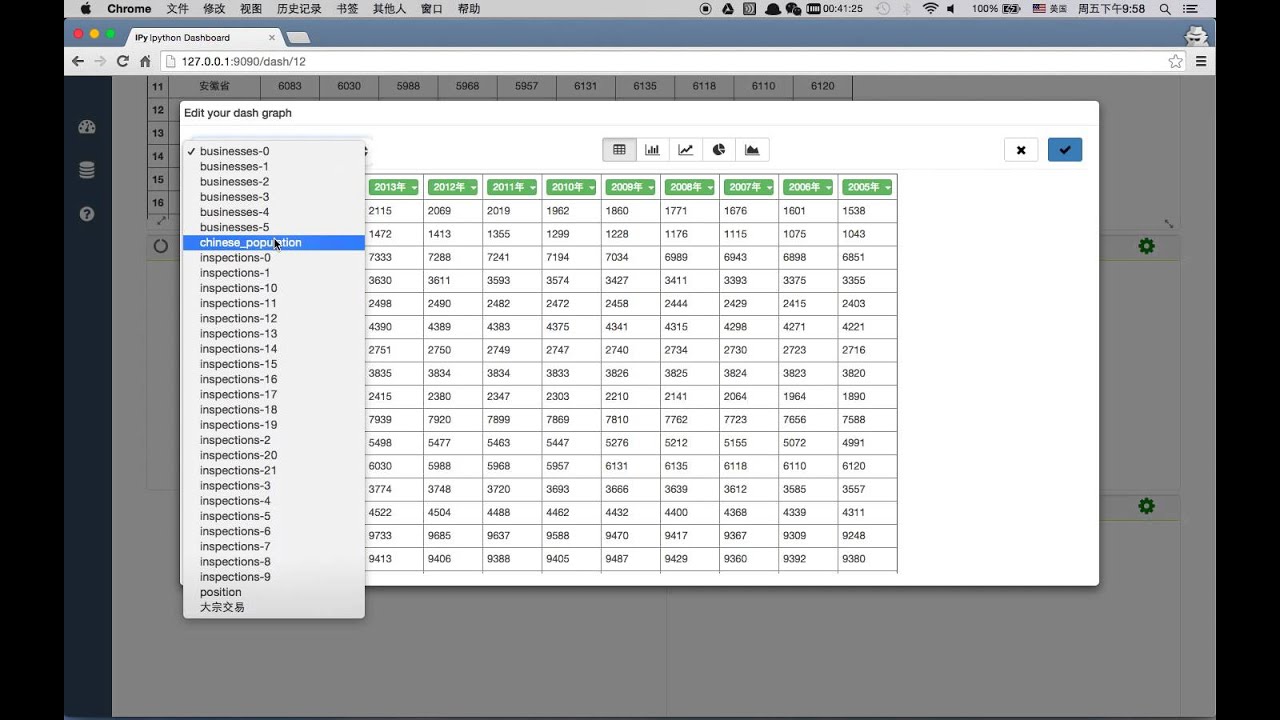Open Spotlight search in menu bar
The width and height of the screenshot is (1280, 720).
click(1165, 8)
